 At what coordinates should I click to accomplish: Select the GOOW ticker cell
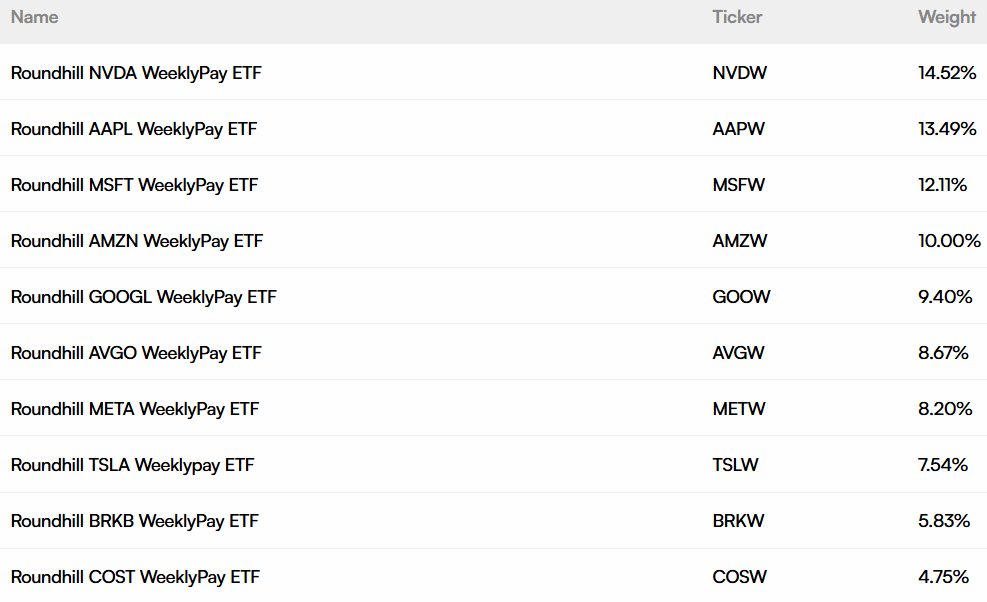click(x=741, y=297)
